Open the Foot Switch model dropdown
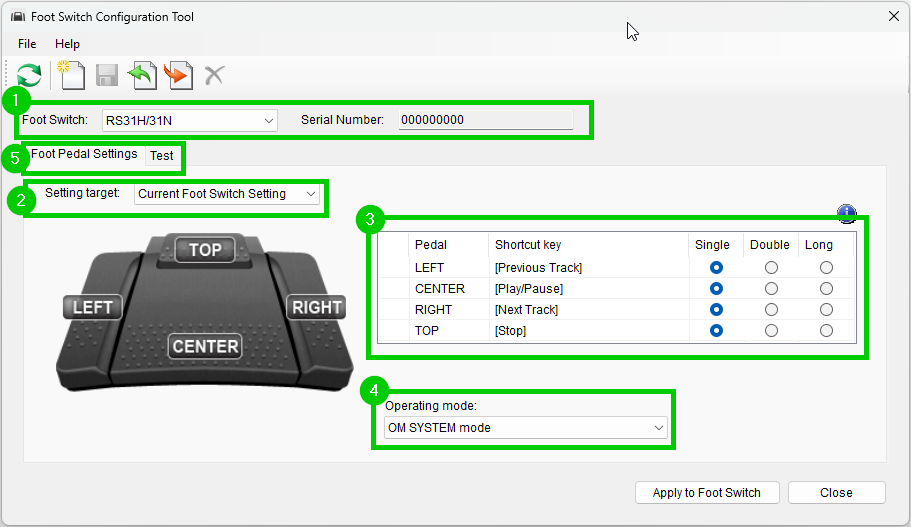This screenshot has height=527, width=911. (189, 121)
